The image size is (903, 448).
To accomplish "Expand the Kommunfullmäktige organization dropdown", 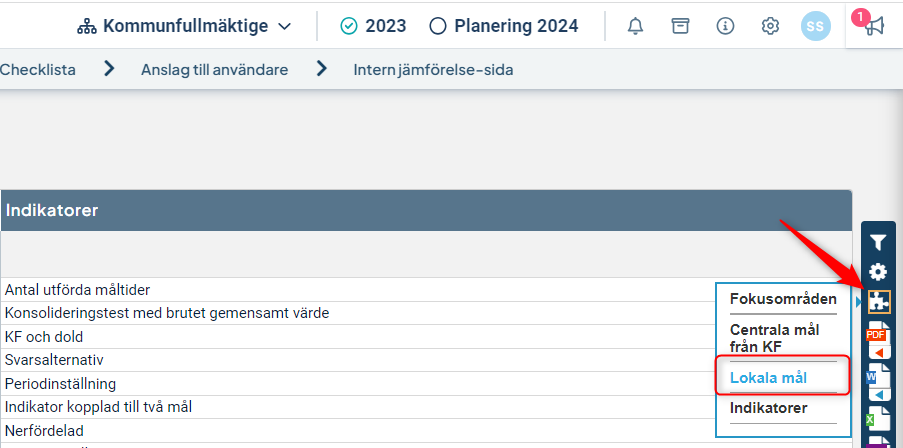I will click(184, 26).
